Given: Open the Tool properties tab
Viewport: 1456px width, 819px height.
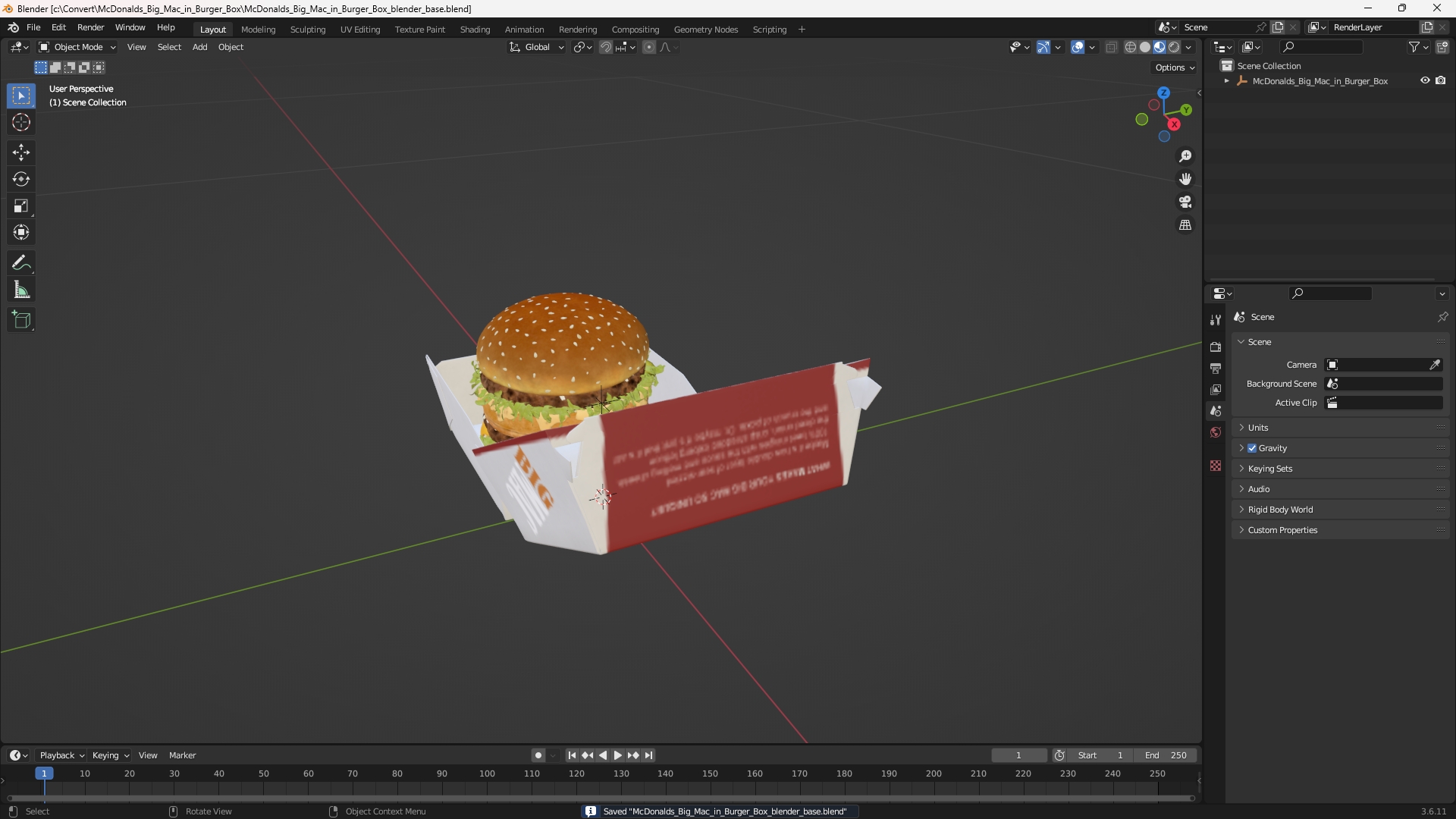Looking at the screenshot, I should click(1216, 320).
